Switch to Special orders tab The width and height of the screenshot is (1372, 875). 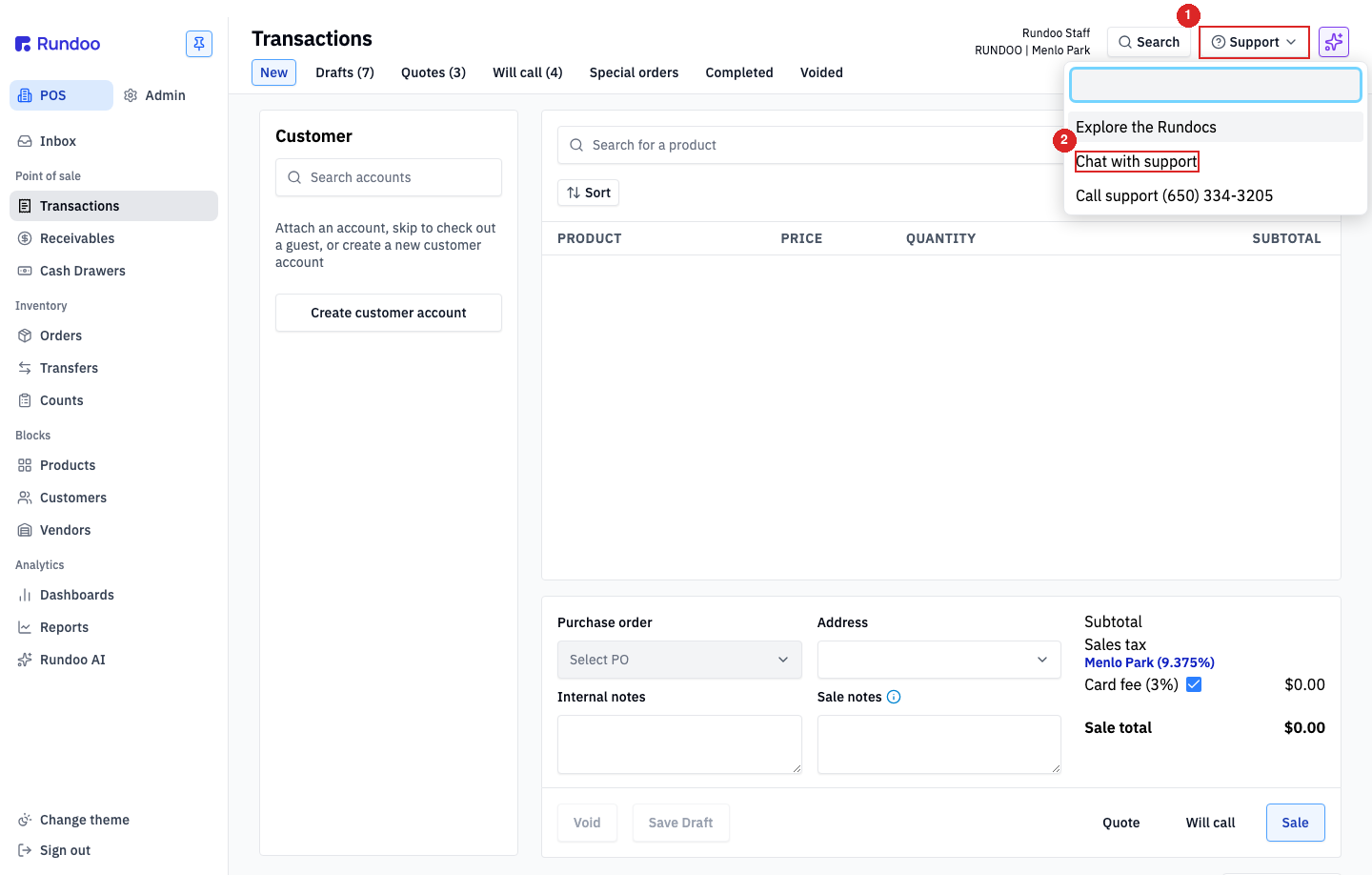pos(635,72)
